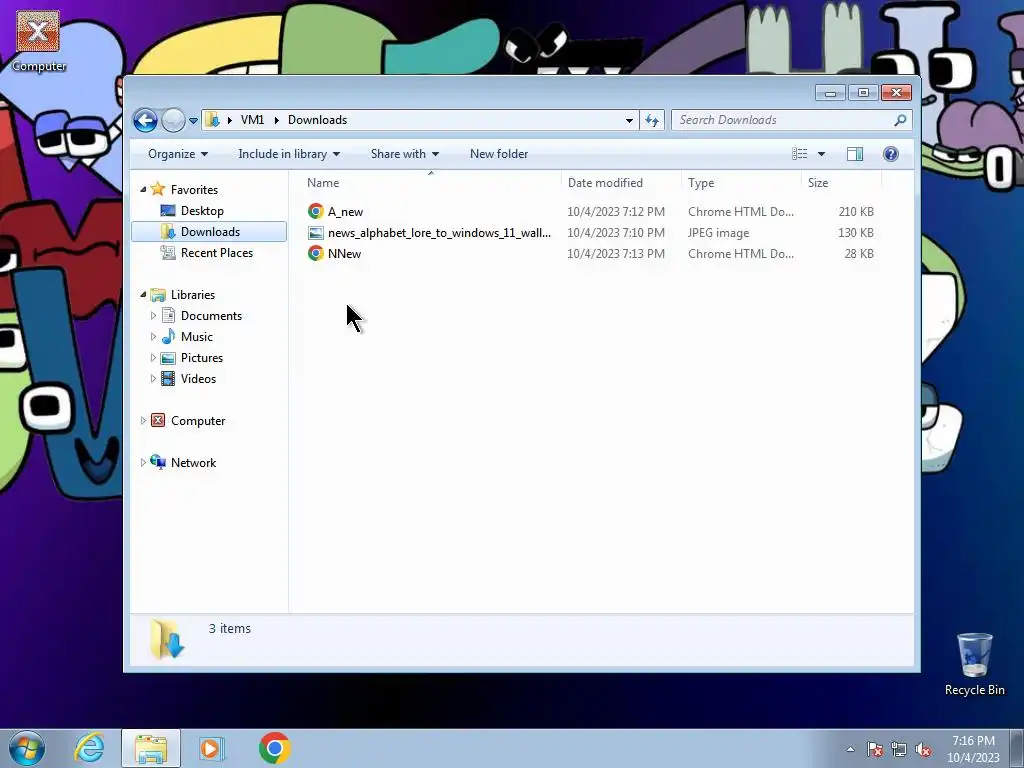This screenshot has width=1024, height=768.
Task: Create a New folder from toolbar
Action: (499, 154)
